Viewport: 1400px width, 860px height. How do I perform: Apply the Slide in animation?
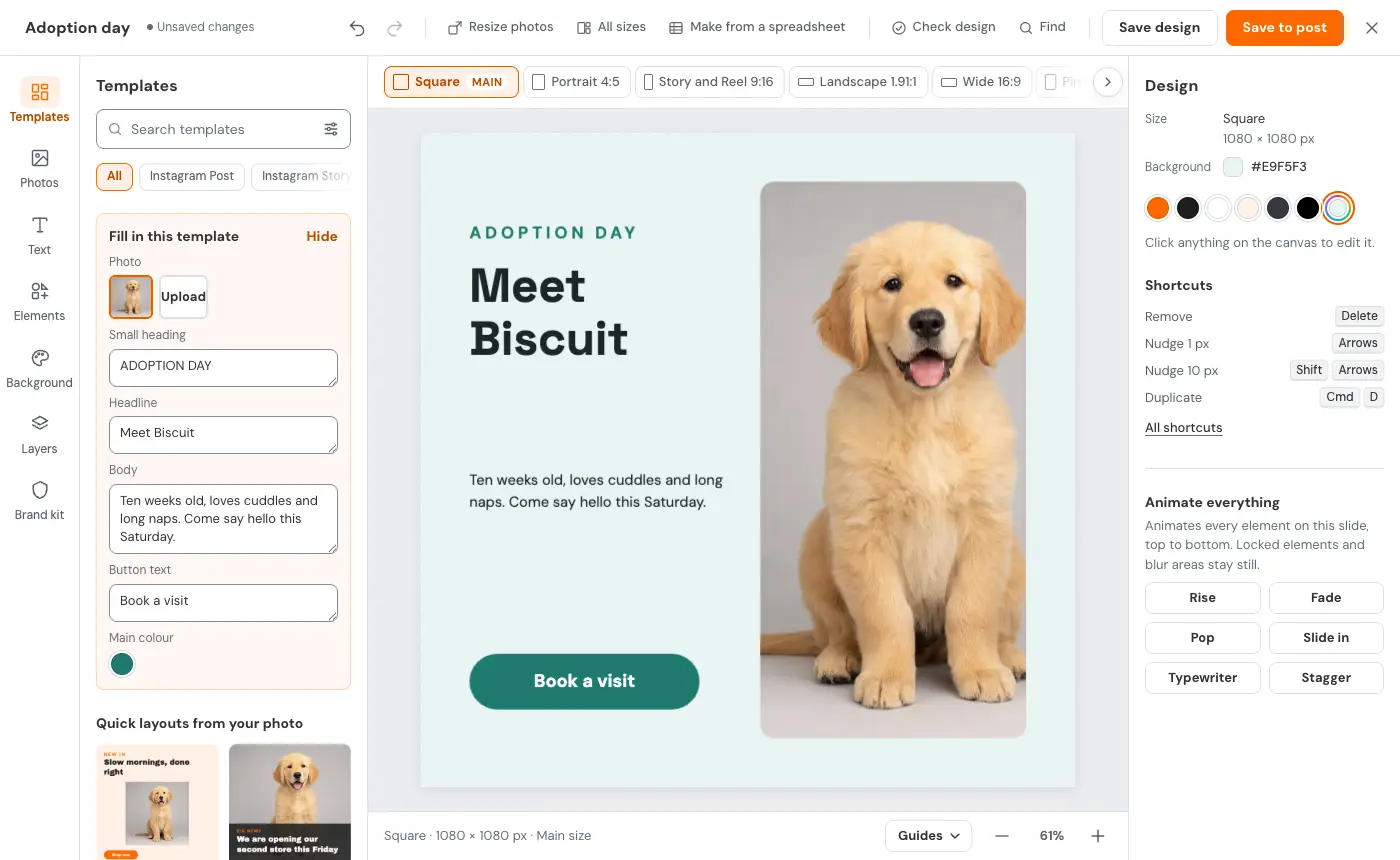(x=1326, y=638)
